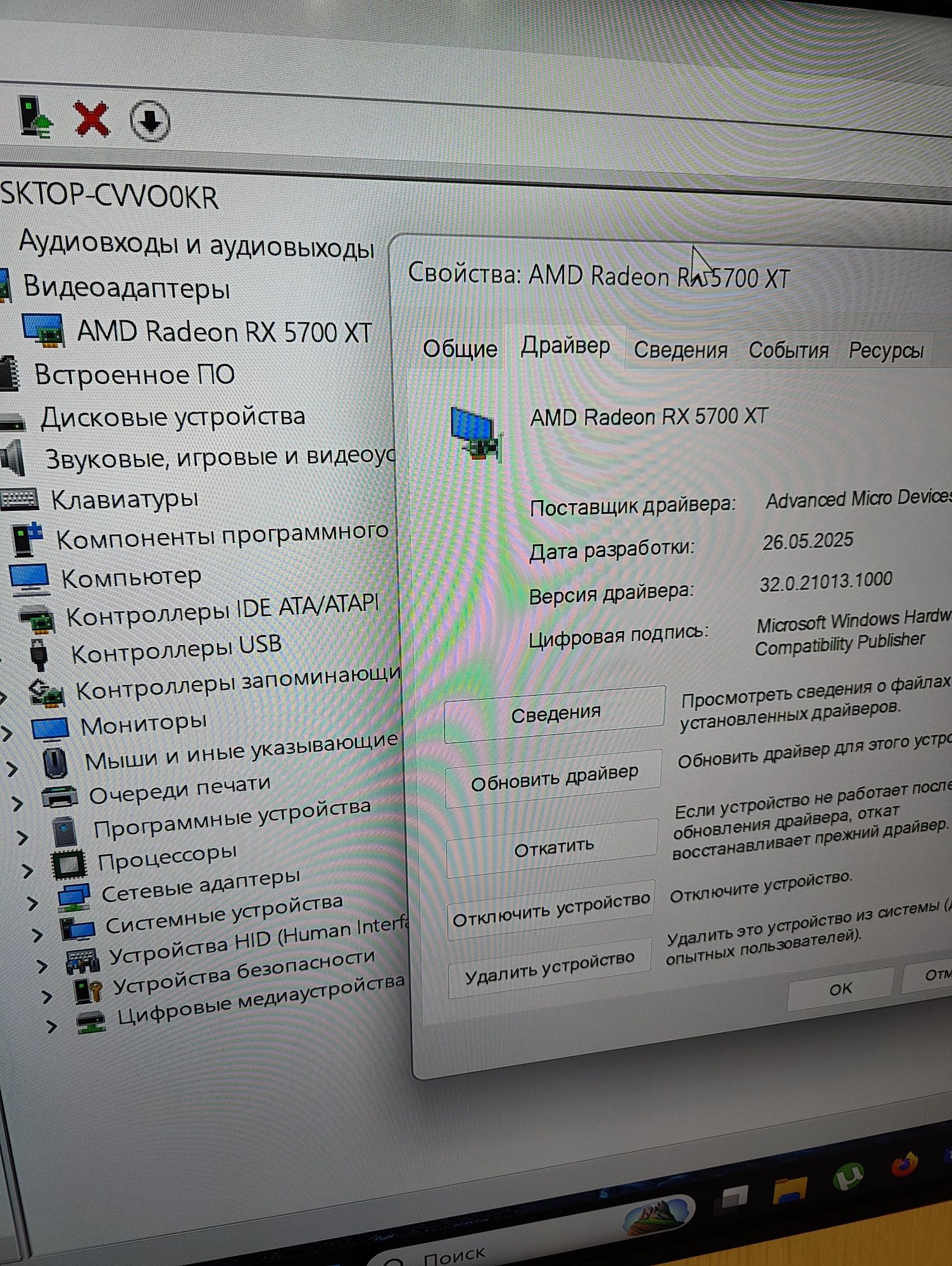Click the Удалить устройство button
Viewport: 952px width, 1266px height.
(549, 968)
